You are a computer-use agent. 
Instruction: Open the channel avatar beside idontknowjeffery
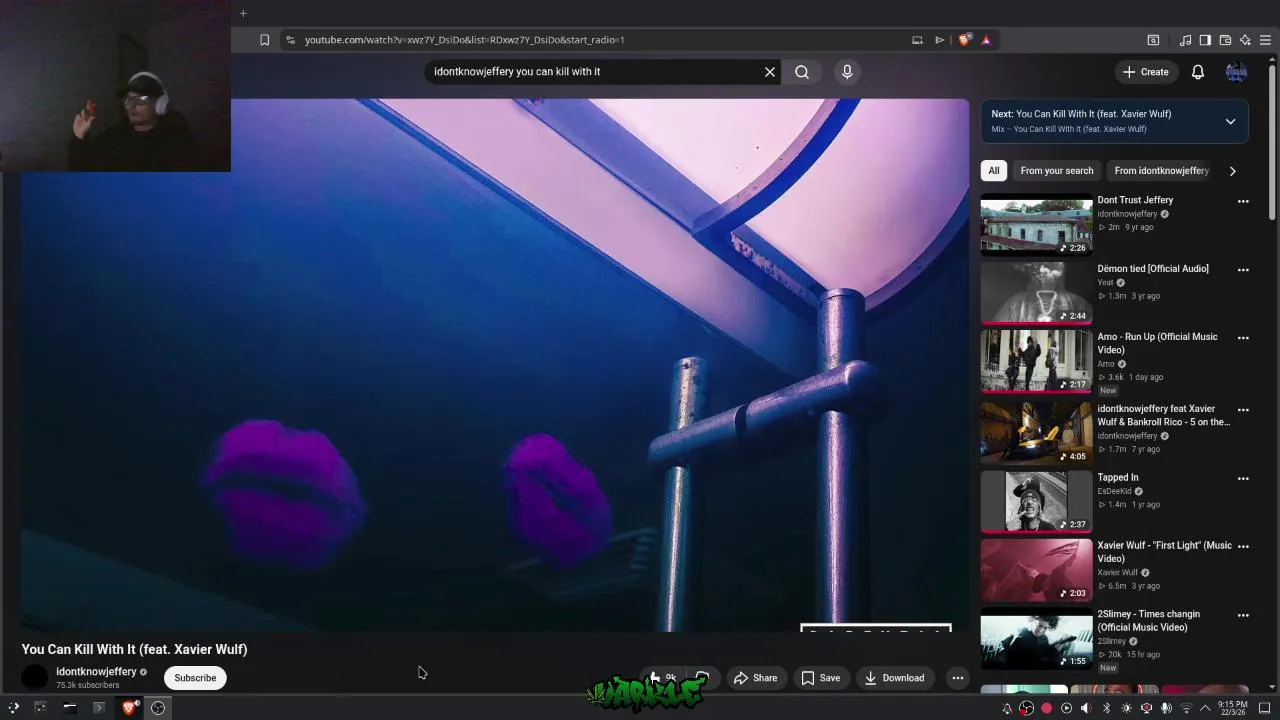(x=35, y=678)
